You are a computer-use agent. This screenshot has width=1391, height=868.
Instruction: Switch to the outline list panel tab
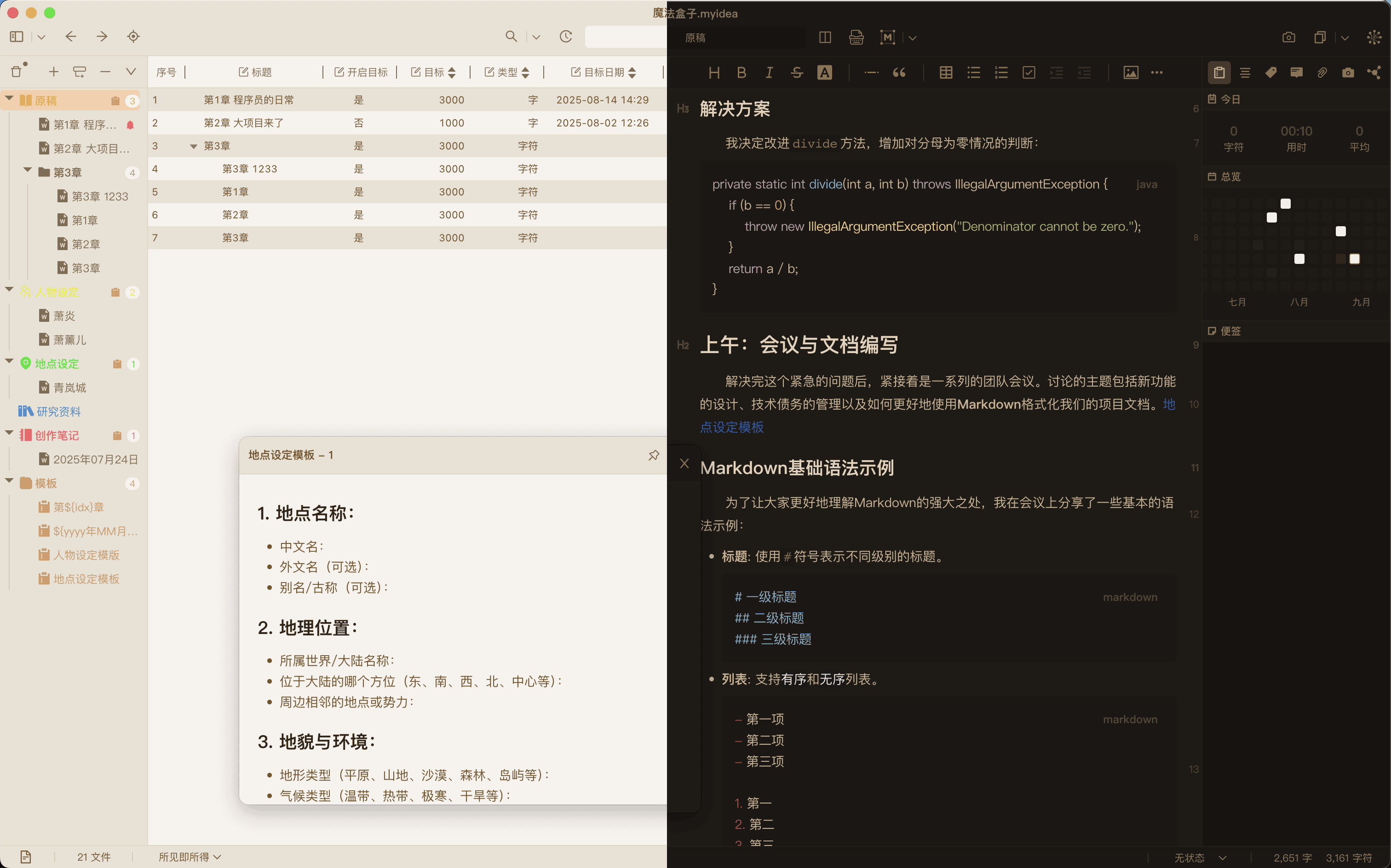pos(1245,72)
